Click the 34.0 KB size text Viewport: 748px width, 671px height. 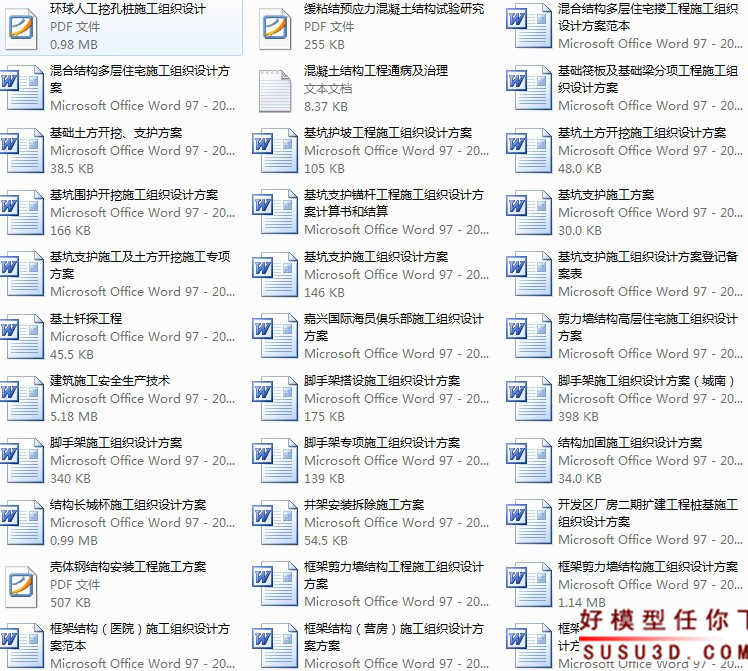(x=580, y=478)
